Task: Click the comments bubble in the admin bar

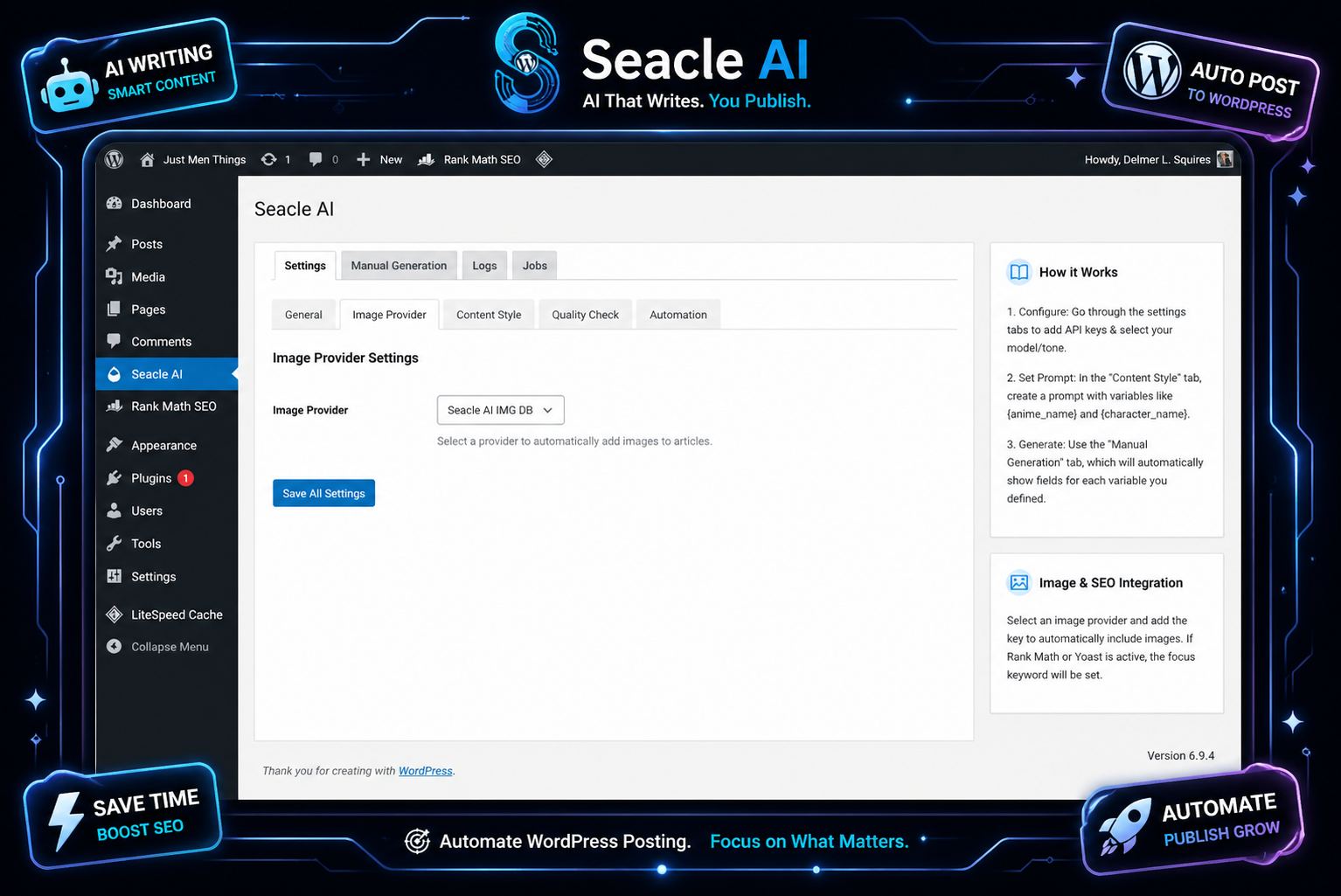Action: click(316, 159)
